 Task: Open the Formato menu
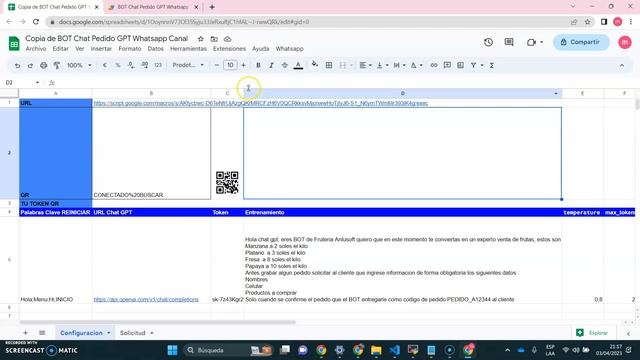(x=129, y=49)
